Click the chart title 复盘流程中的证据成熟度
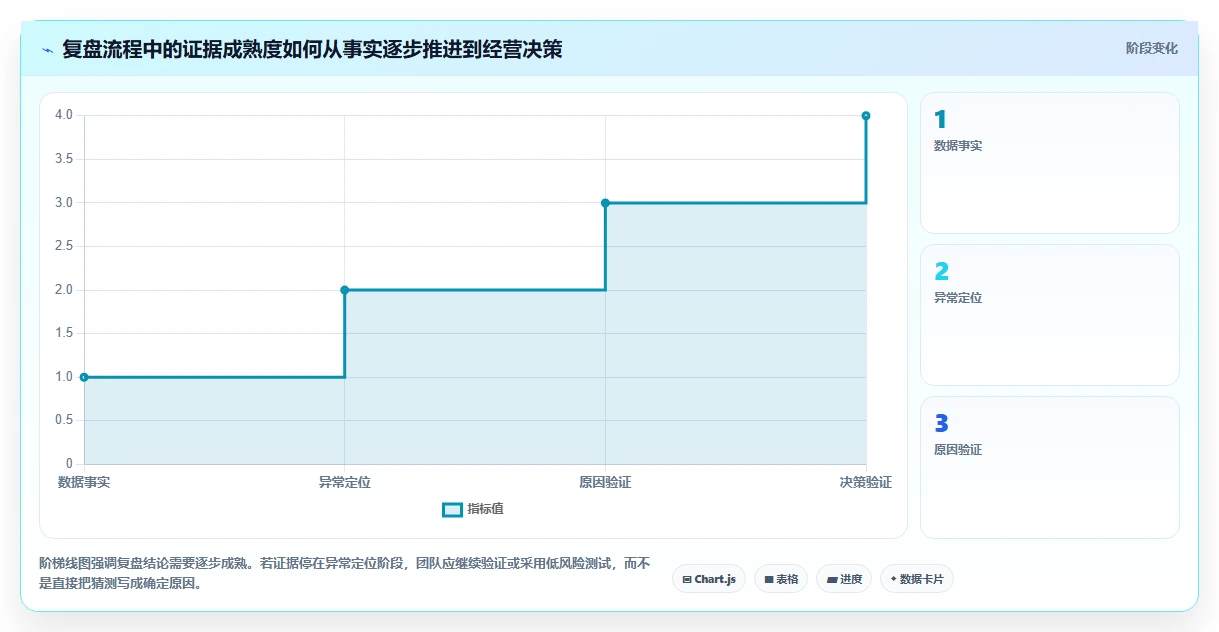Screen dimensions: 1219x632 click(312, 49)
